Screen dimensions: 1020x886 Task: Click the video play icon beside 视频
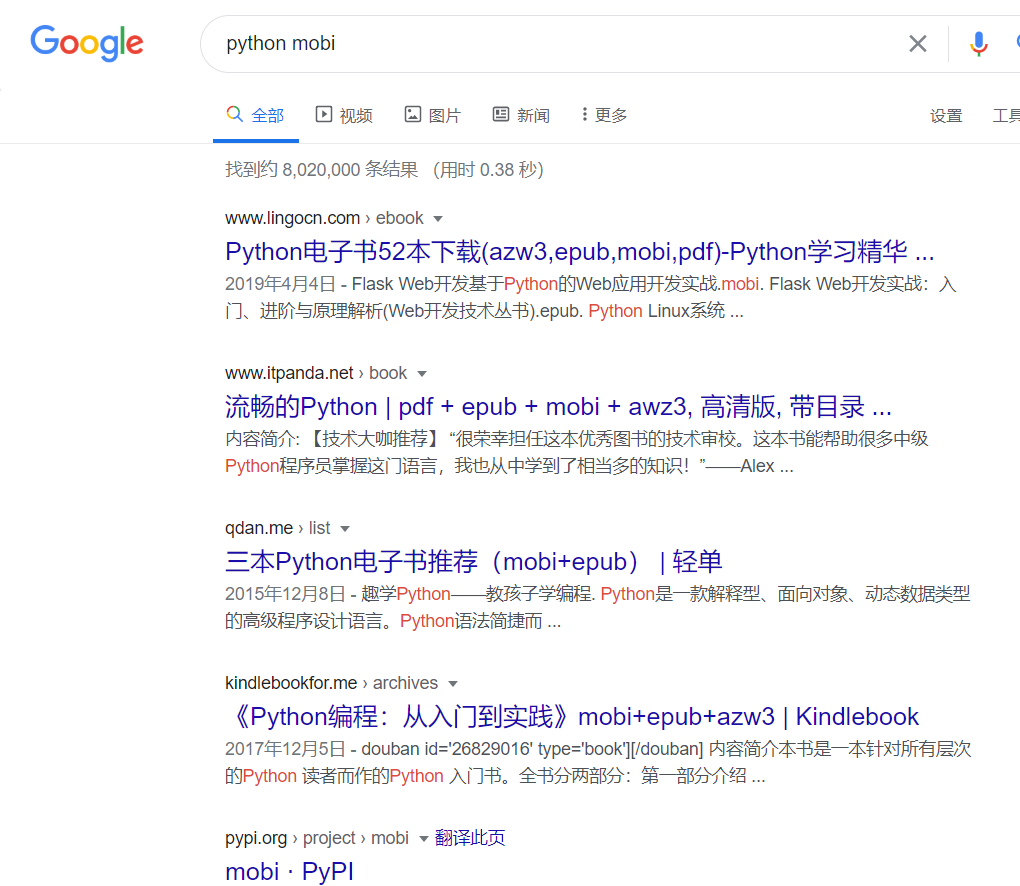coord(323,114)
